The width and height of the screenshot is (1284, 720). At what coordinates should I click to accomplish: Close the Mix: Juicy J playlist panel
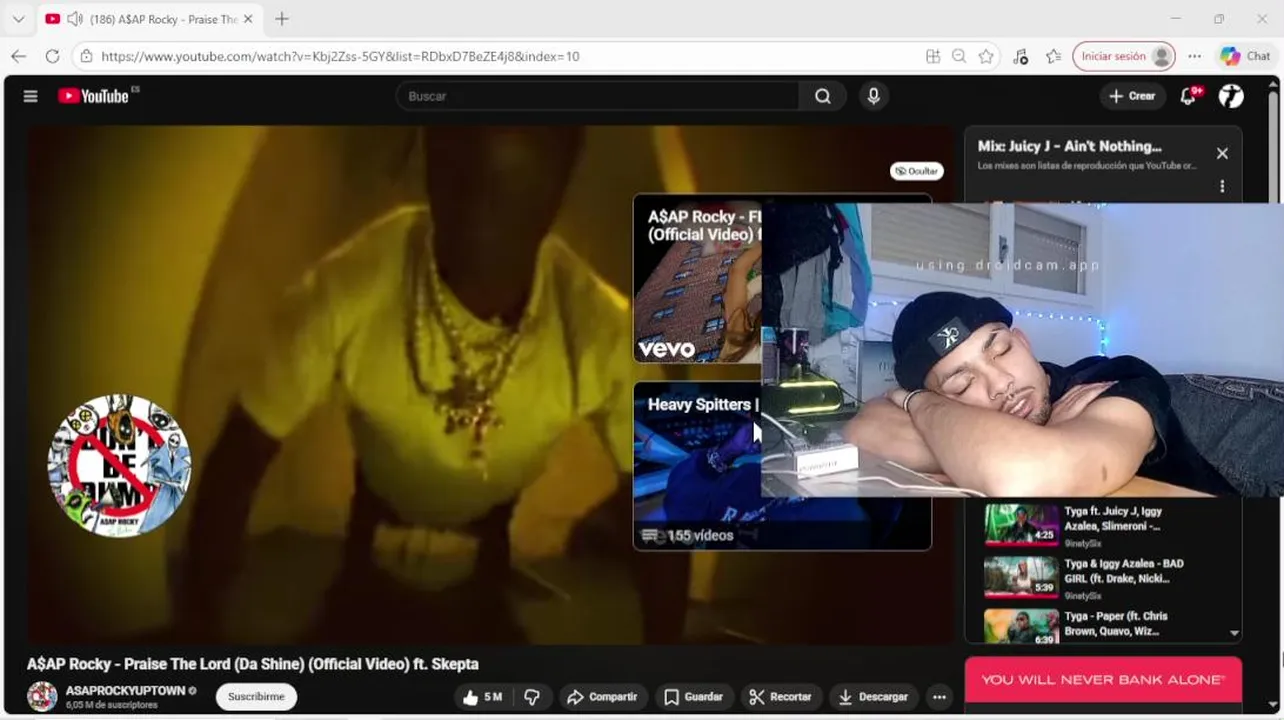click(x=1222, y=153)
